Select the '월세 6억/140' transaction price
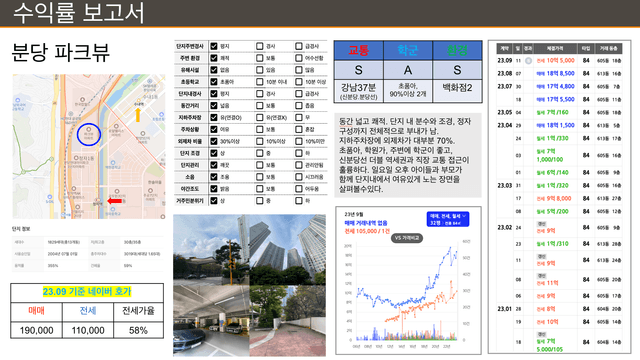The height and width of the screenshot is (360, 640). coord(551,172)
